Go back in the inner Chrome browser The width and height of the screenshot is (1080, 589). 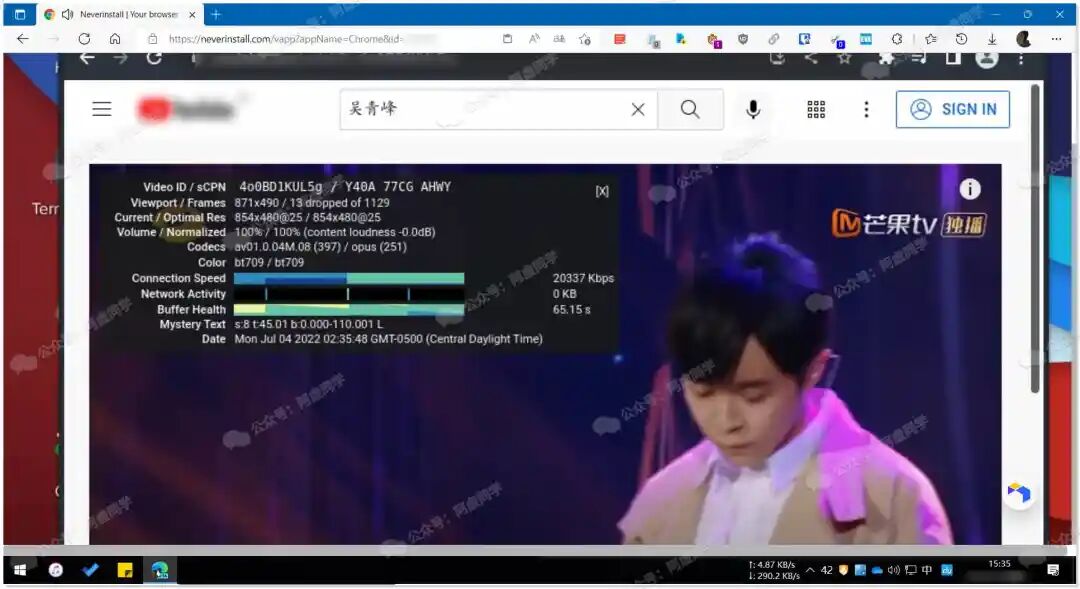pos(87,59)
